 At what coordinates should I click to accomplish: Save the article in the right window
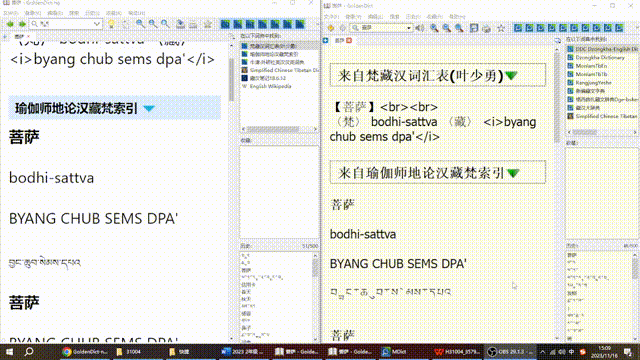474,28
